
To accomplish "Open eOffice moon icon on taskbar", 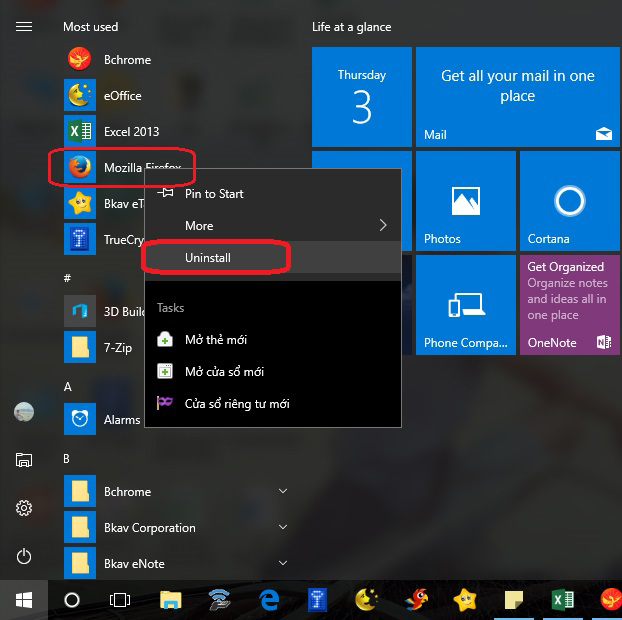I will point(367,600).
